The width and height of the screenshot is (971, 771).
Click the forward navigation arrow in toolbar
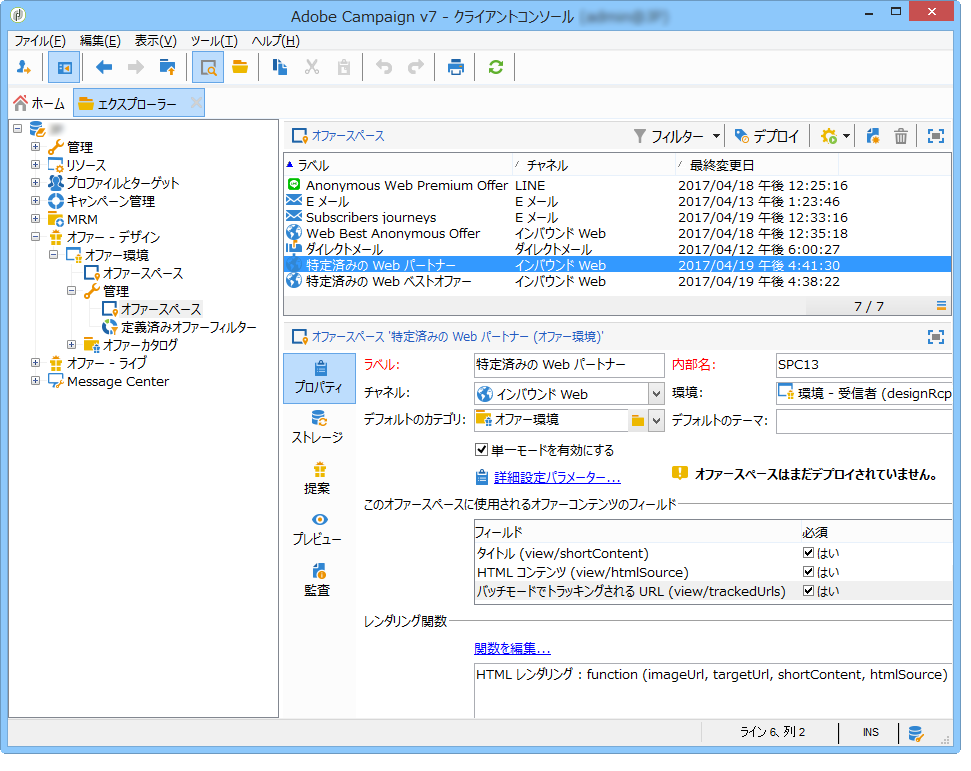(x=136, y=68)
